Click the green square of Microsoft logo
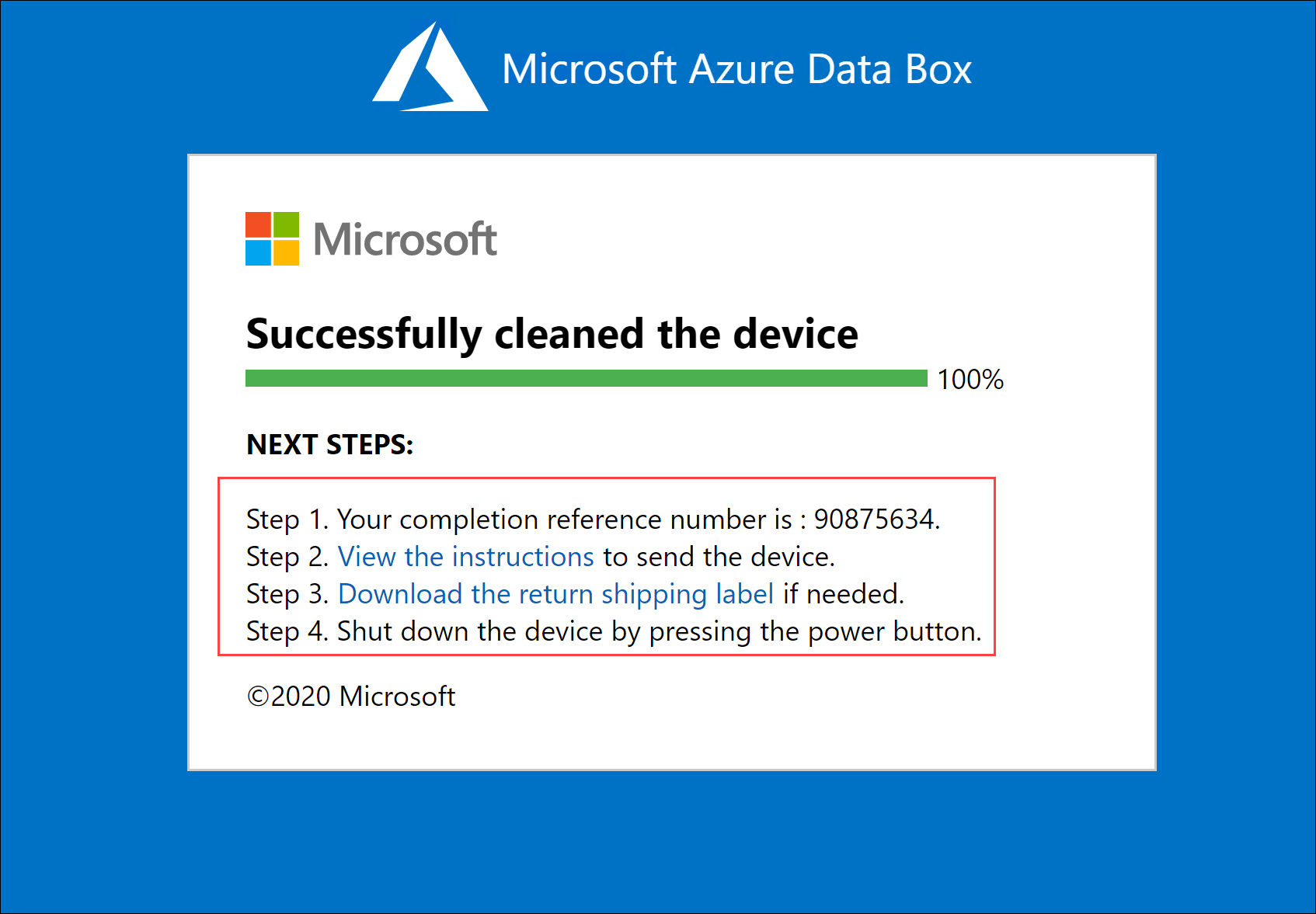Screen dimensions: 1316x914 point(287,224)
